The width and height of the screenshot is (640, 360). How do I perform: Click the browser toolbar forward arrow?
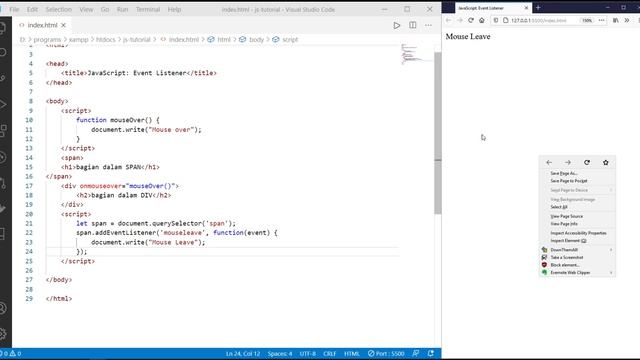pyautogui.click(x=460, y=20)
